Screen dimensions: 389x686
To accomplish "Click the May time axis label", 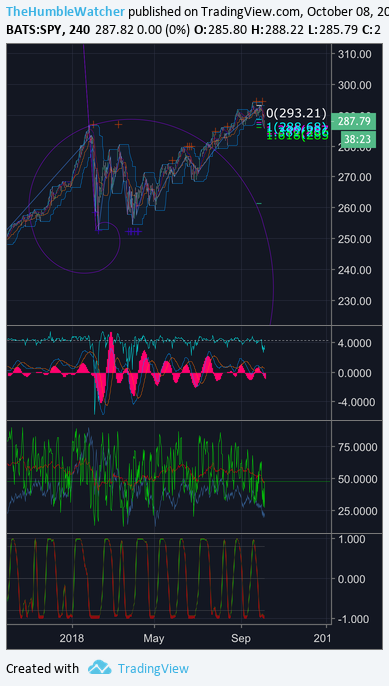I will pos(154,638).
